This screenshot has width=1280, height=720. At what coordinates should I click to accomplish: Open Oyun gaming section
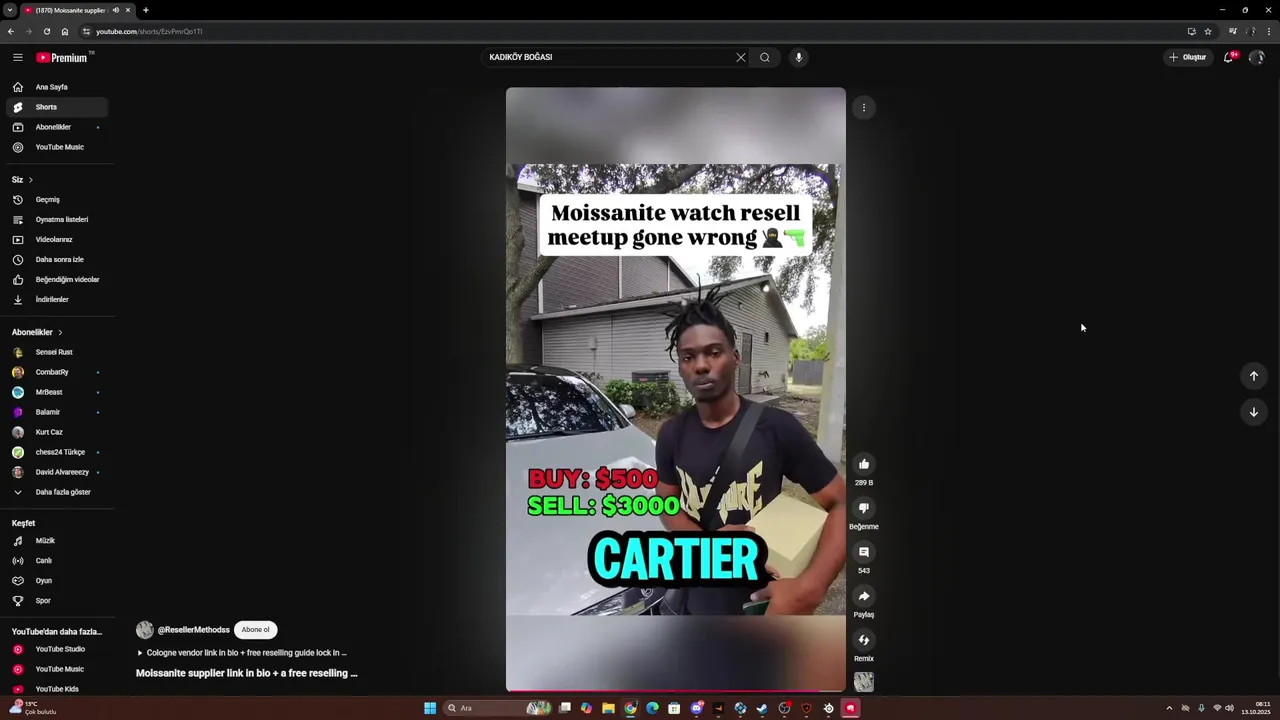pos(56,581)
